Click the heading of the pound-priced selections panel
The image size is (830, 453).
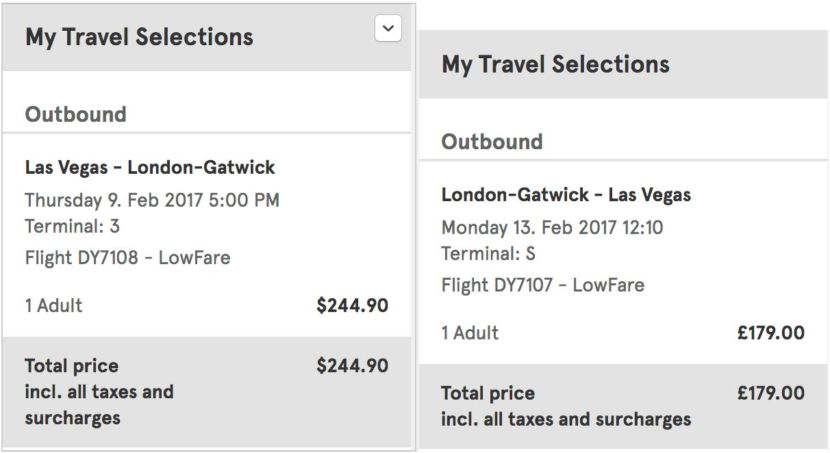coord(555,64)
